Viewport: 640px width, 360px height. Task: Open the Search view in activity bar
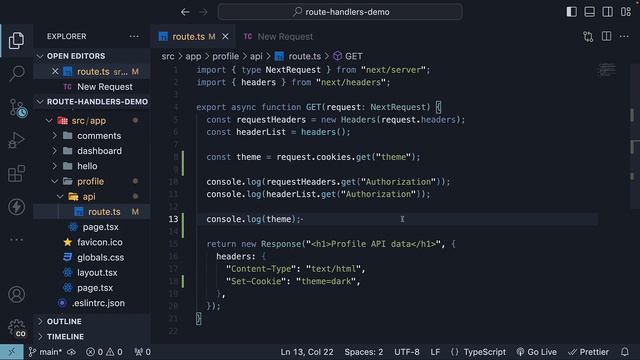[16, 73]
